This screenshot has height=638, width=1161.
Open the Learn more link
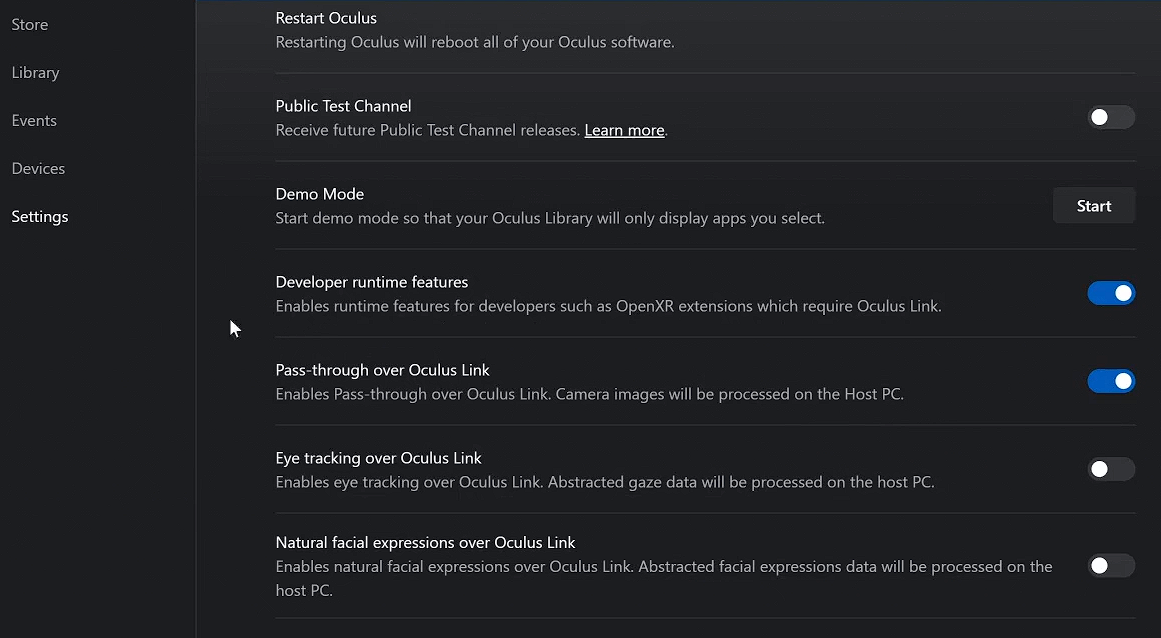624,130
